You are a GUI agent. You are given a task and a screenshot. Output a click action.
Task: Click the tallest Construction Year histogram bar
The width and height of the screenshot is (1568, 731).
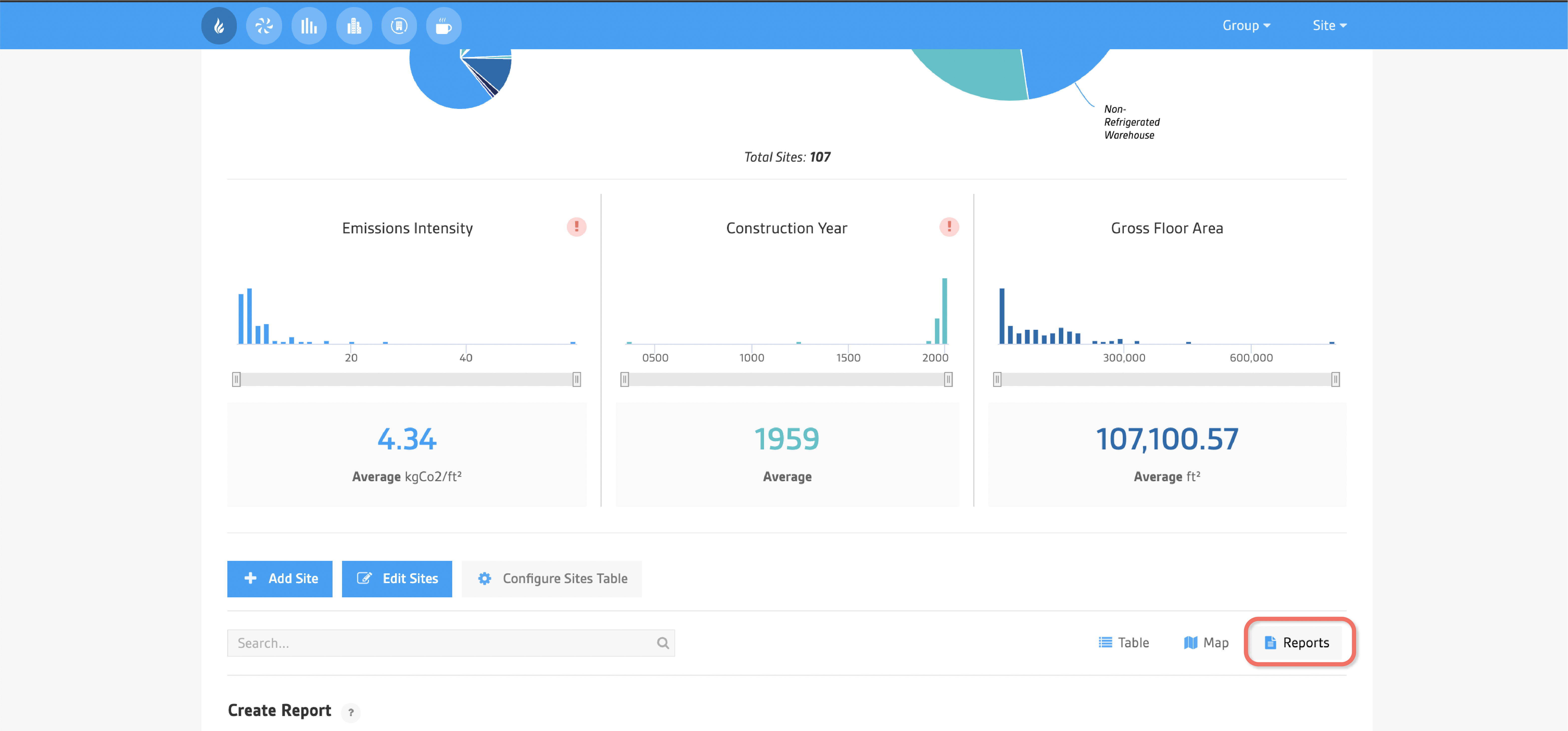(x=945, y=311)
